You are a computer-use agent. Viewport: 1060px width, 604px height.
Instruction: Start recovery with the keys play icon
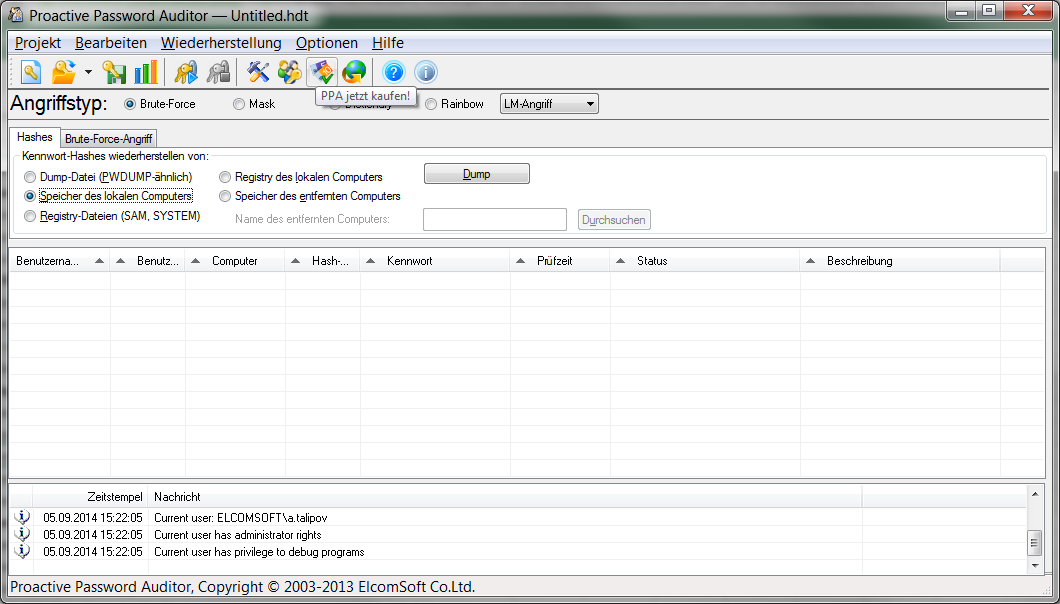click(186, 72)
